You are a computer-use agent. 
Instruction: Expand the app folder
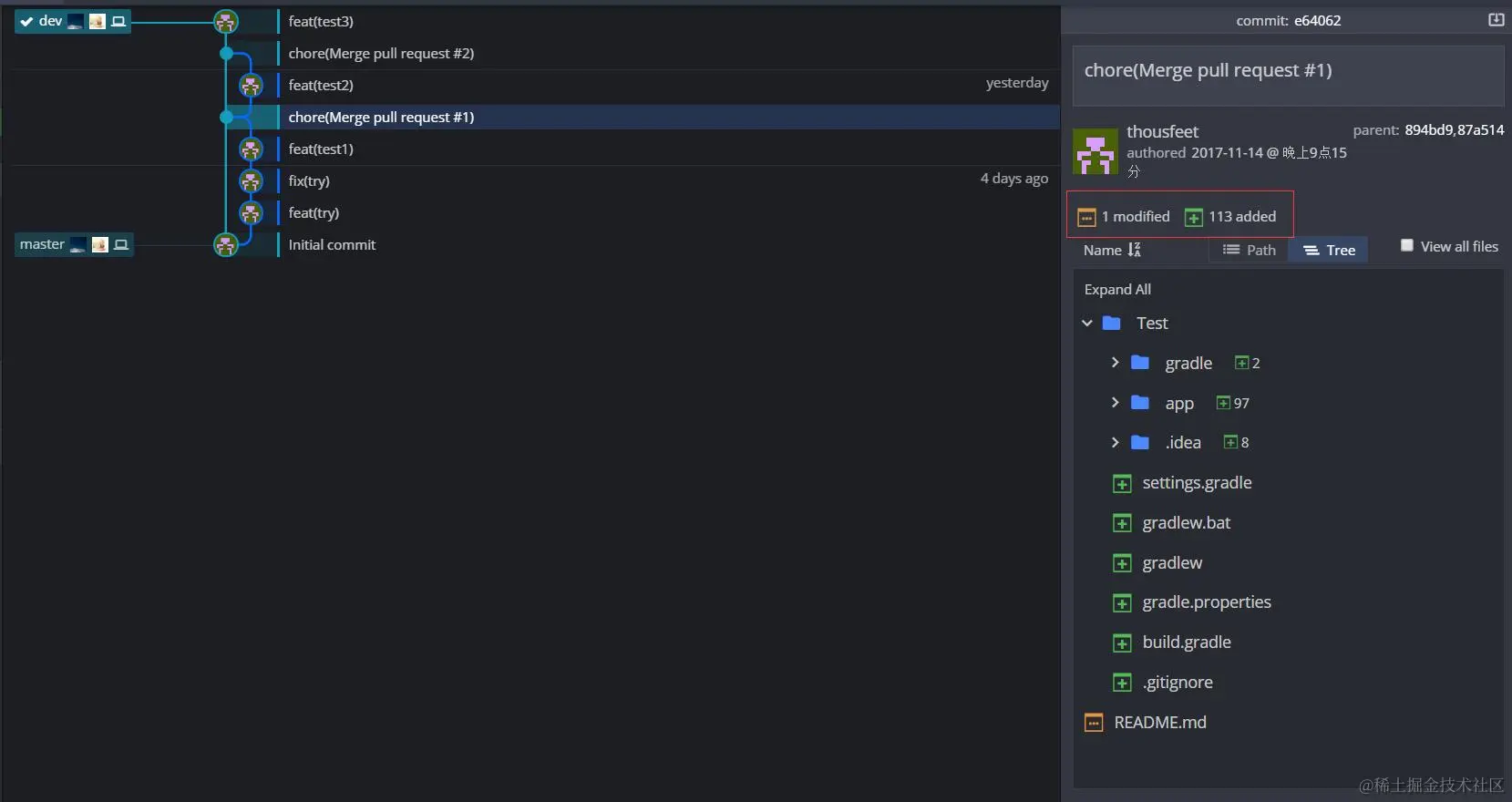1115,403
